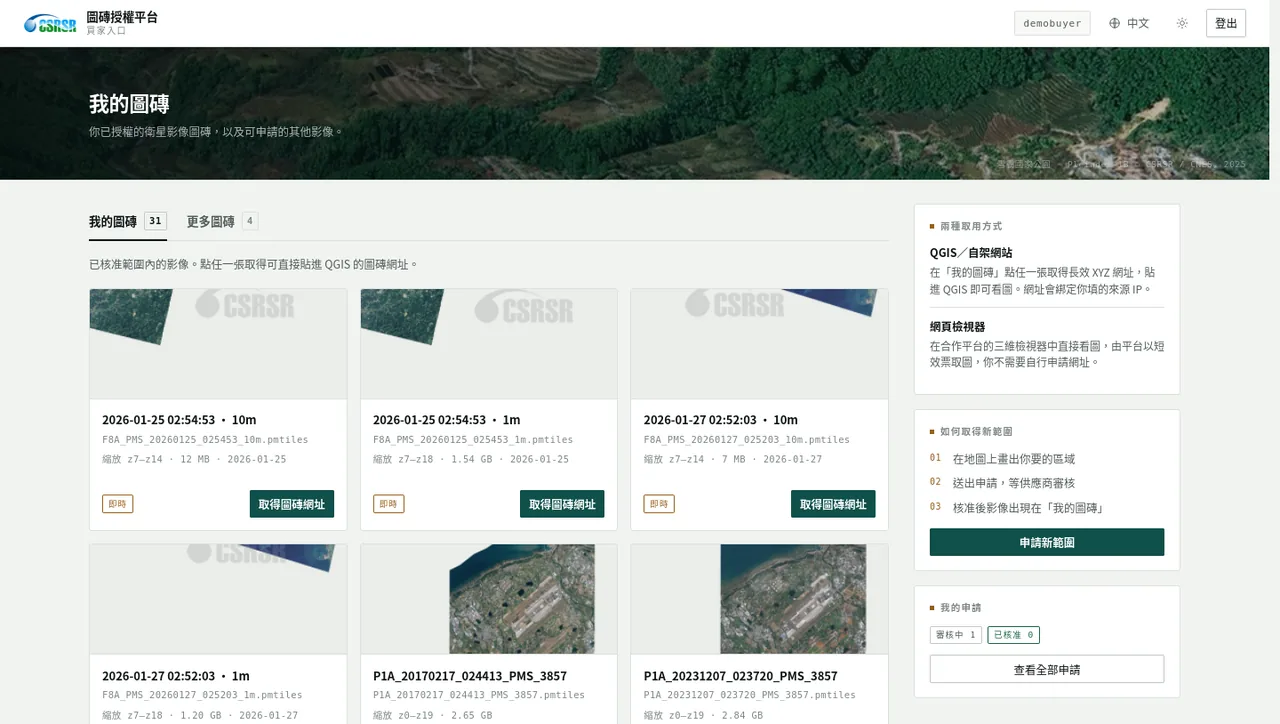
Task: Click filename F8A_PMS_20260125_025453_10m.pmtiles
Action: pos(205,440)
